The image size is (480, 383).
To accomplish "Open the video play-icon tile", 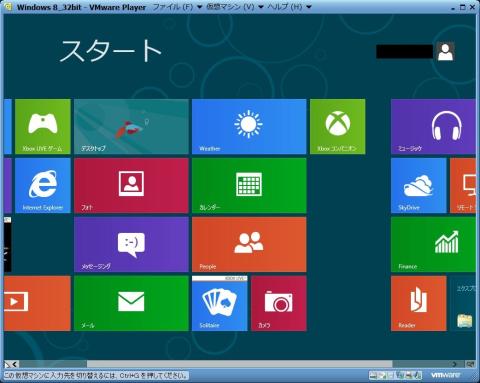I will pos(37,303).
